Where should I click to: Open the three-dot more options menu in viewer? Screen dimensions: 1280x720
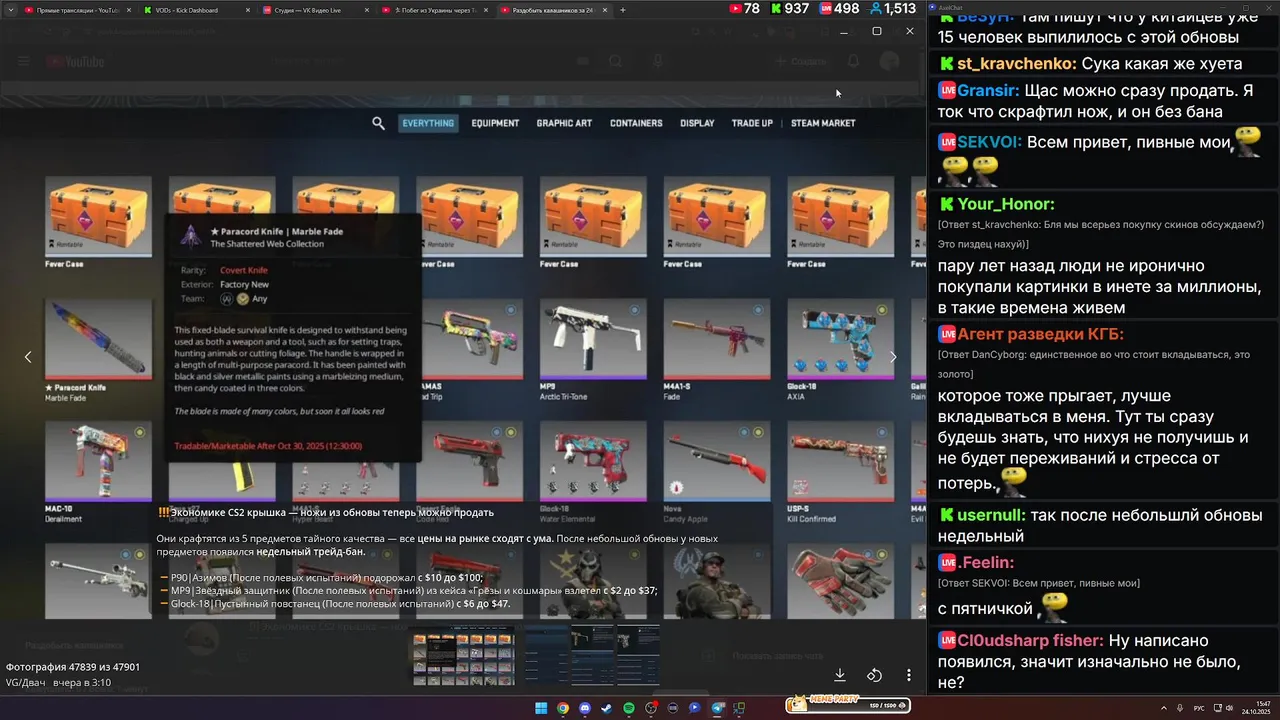pos(908,675)
